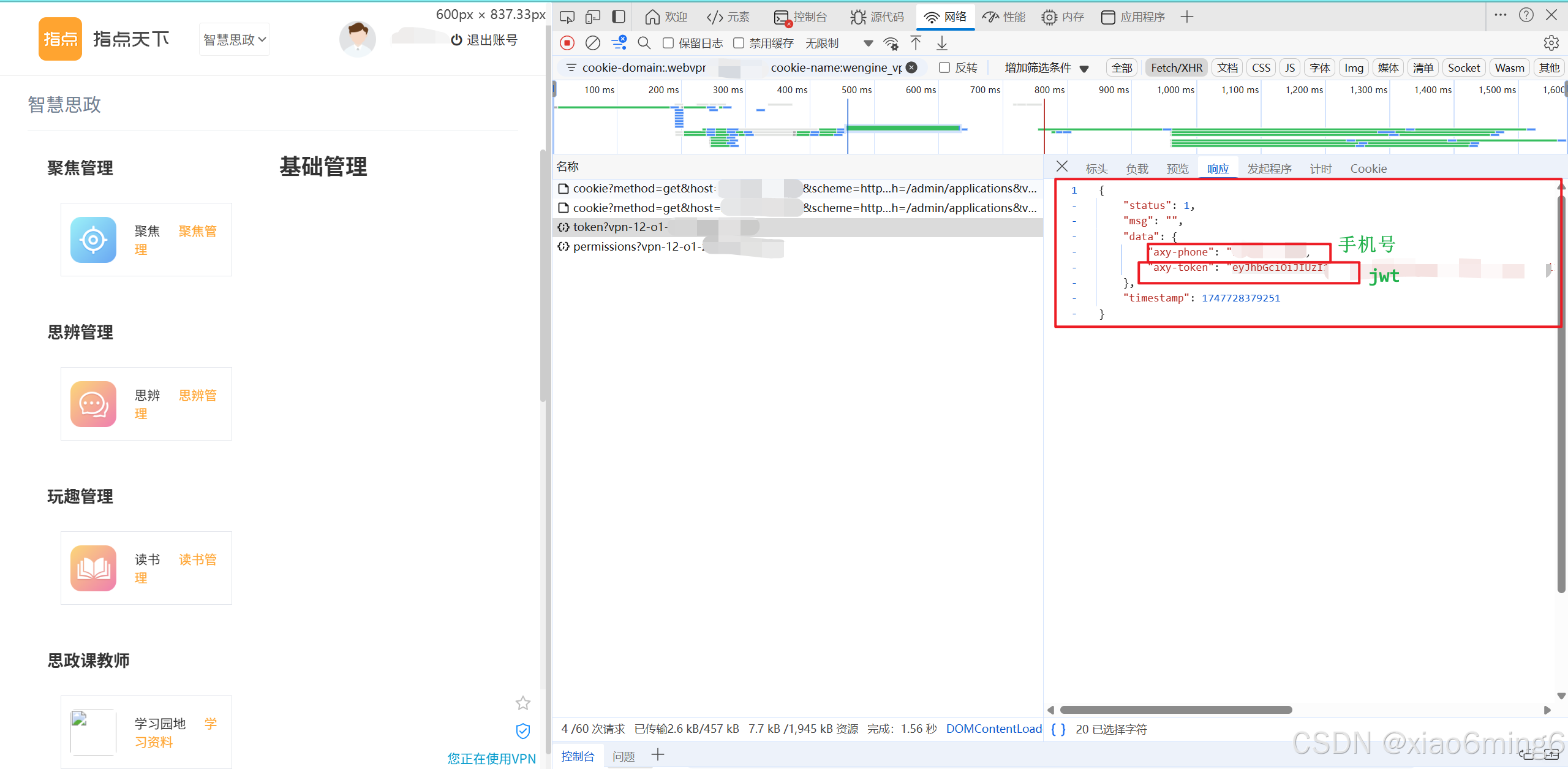Open the 智慧思政 module dropdown
This screenshot has height=769, width=1568.
235,40
